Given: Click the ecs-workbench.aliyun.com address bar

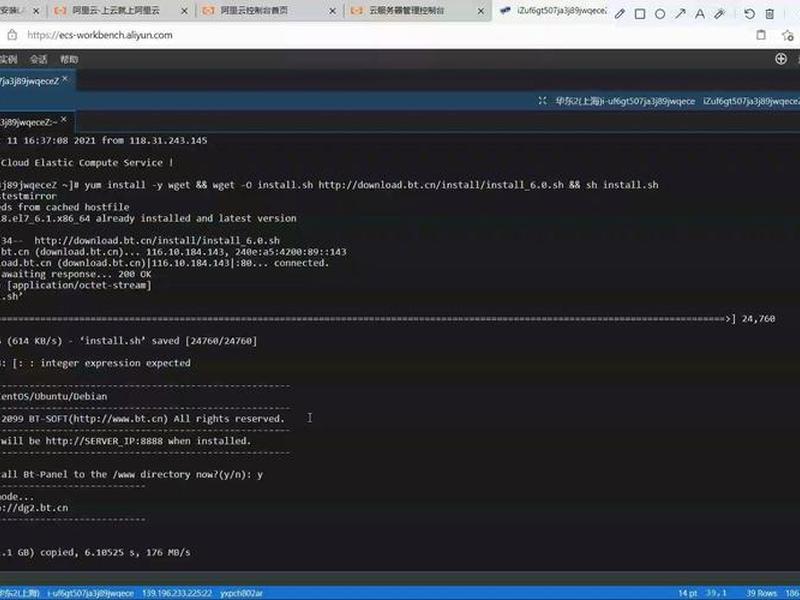Looking at the screenshot, I should pyautogui.click(x=99, y=35).
